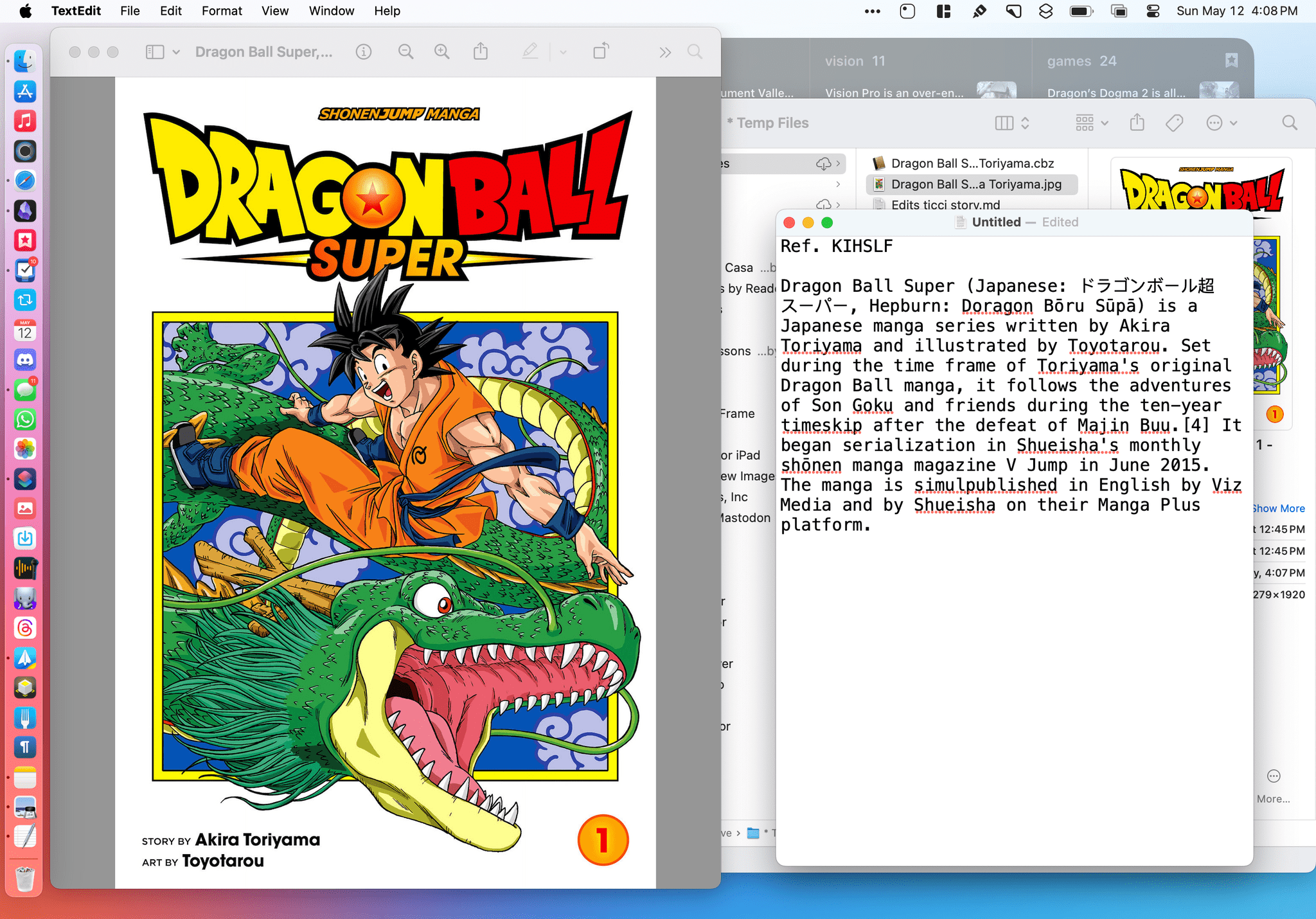Open the markup options dropdown arrow in Preview
This screenshot has height=919, width=1316.
pos(563,52)
